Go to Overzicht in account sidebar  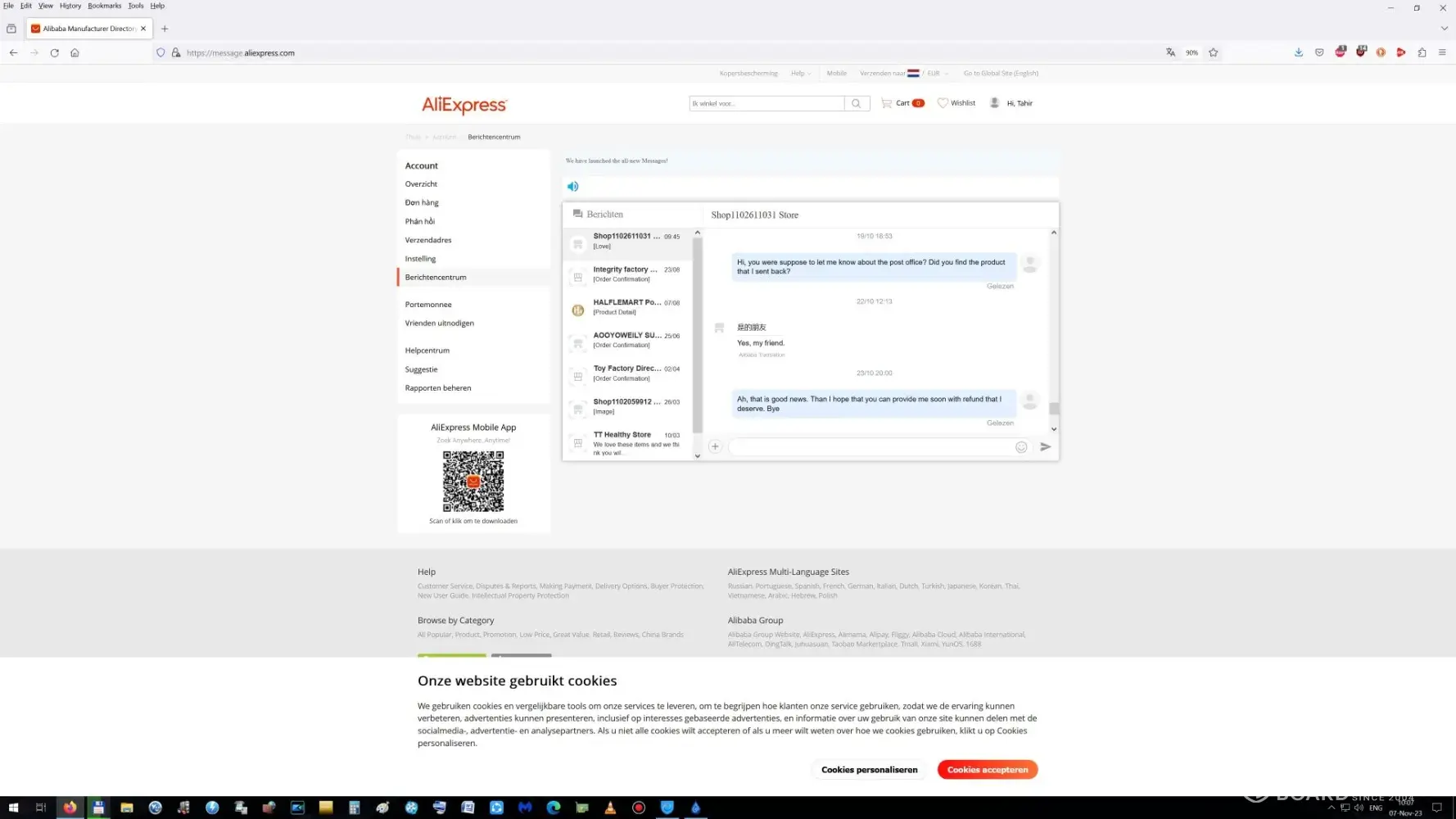[421, 184]
